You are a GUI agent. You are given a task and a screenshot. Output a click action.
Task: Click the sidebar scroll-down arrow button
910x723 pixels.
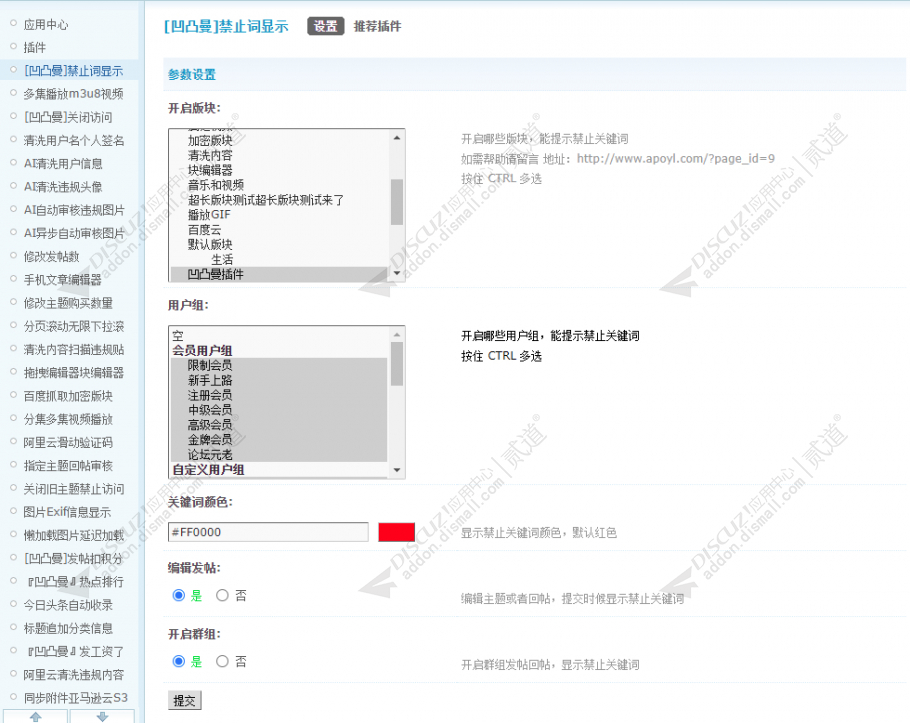[102, 717]
